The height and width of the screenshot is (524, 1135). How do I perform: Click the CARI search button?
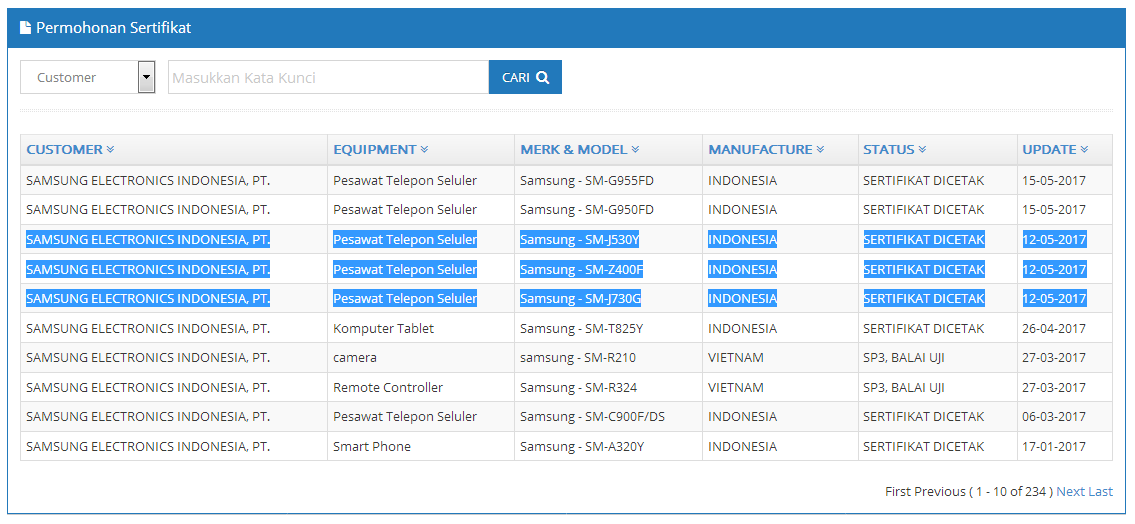coord(526,77)
